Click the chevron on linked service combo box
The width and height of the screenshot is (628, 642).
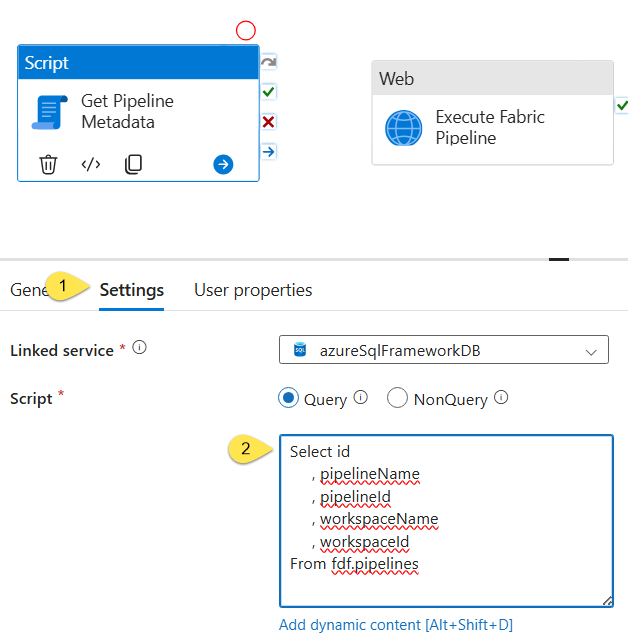(x=591, y=352)
